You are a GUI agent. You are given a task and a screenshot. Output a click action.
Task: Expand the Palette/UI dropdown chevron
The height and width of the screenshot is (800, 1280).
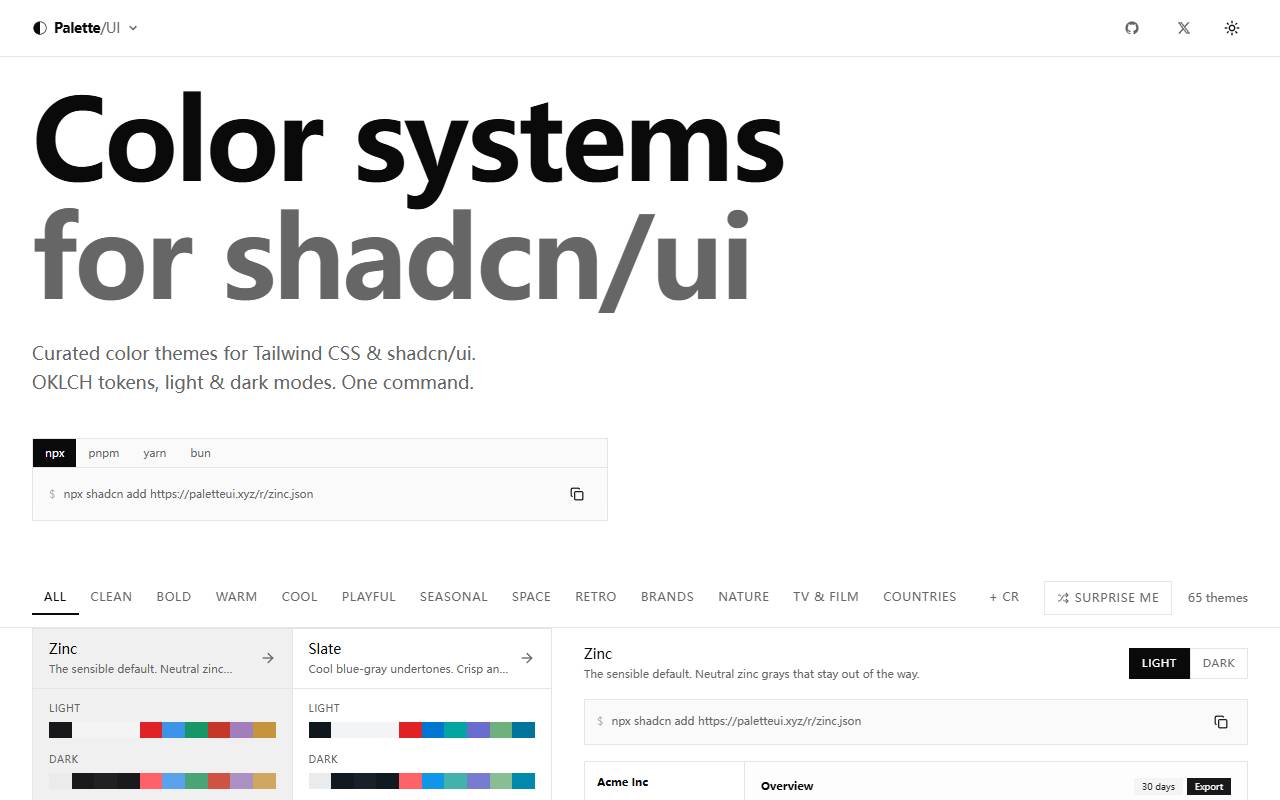pyautogui.click(x=133, y=28)
